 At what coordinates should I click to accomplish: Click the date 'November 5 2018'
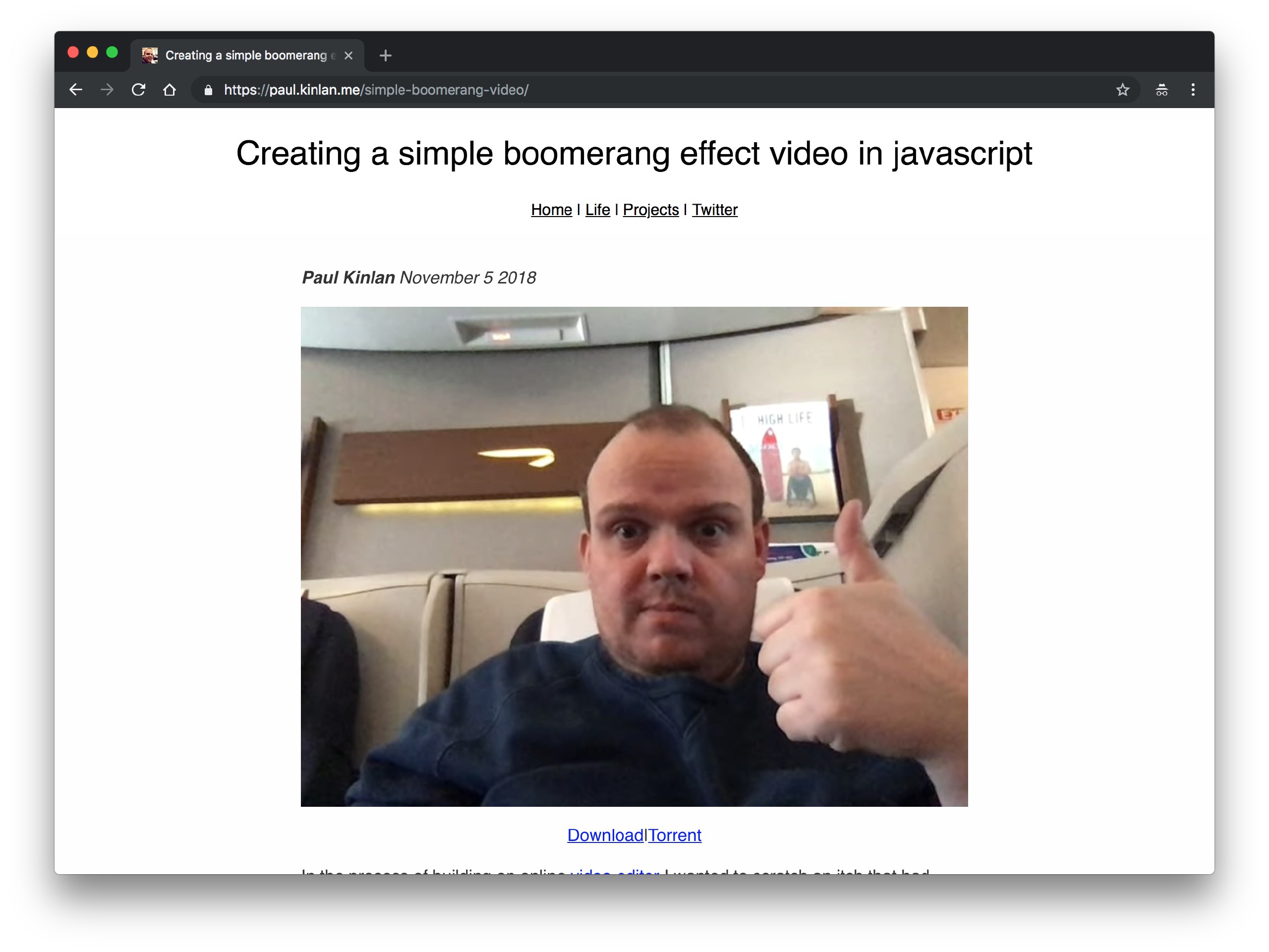[467, 278]
